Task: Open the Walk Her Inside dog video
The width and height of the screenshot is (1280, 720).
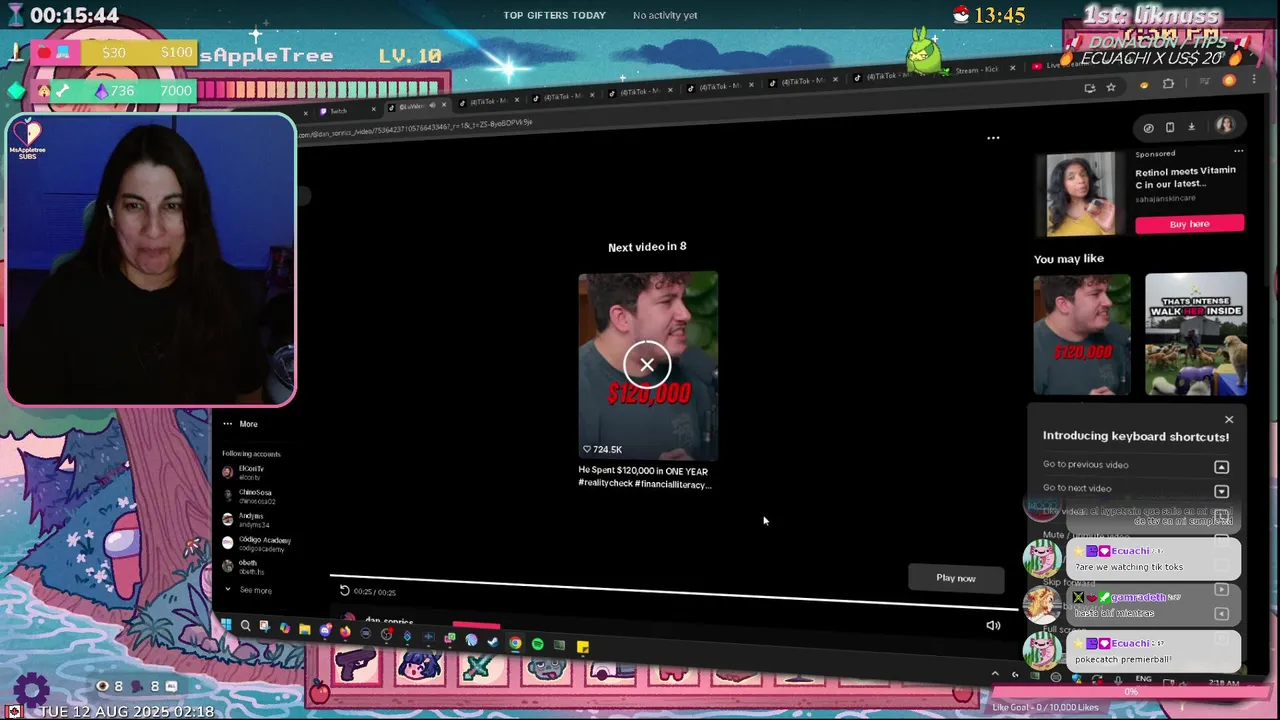Action: point(1196,334)
